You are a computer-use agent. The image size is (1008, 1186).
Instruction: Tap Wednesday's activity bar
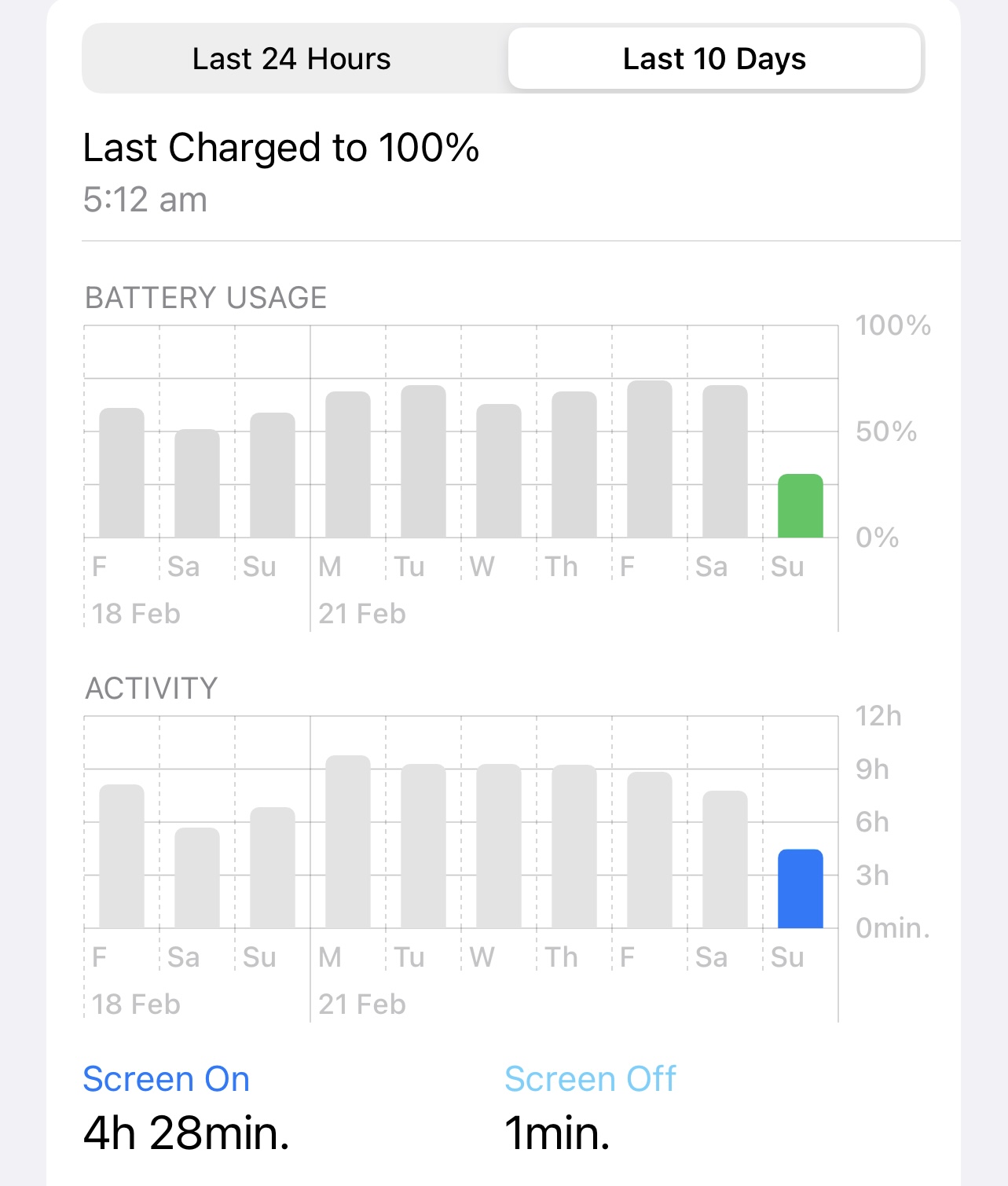coord(499,846)
